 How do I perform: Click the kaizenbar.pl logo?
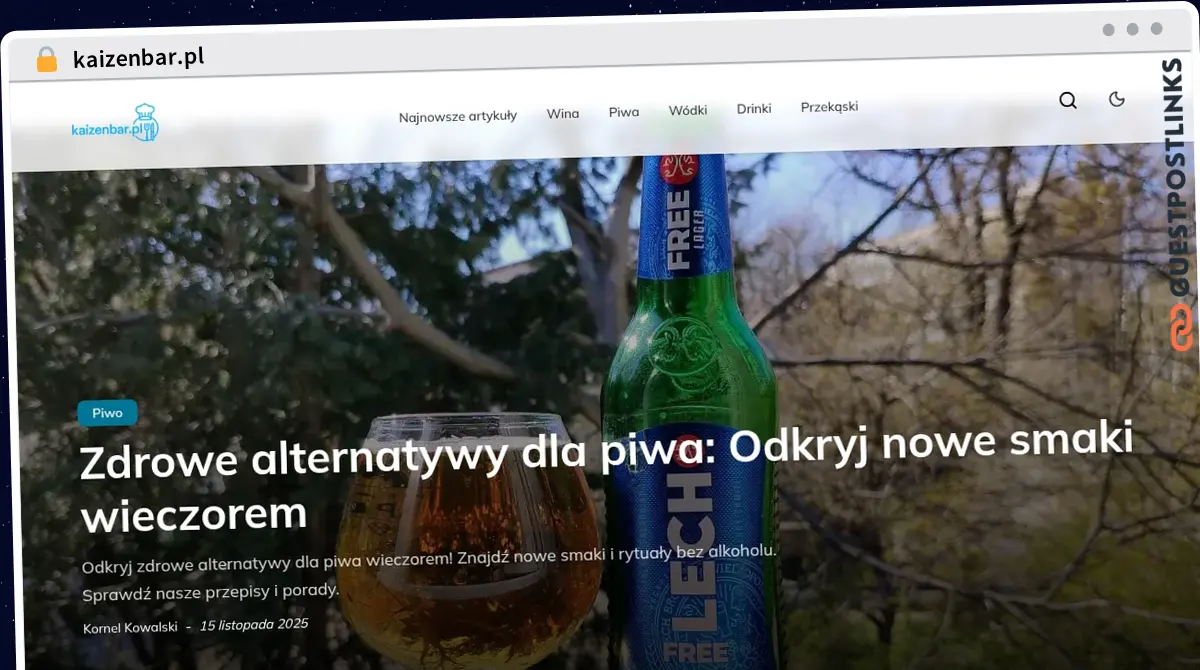[115, 124]
